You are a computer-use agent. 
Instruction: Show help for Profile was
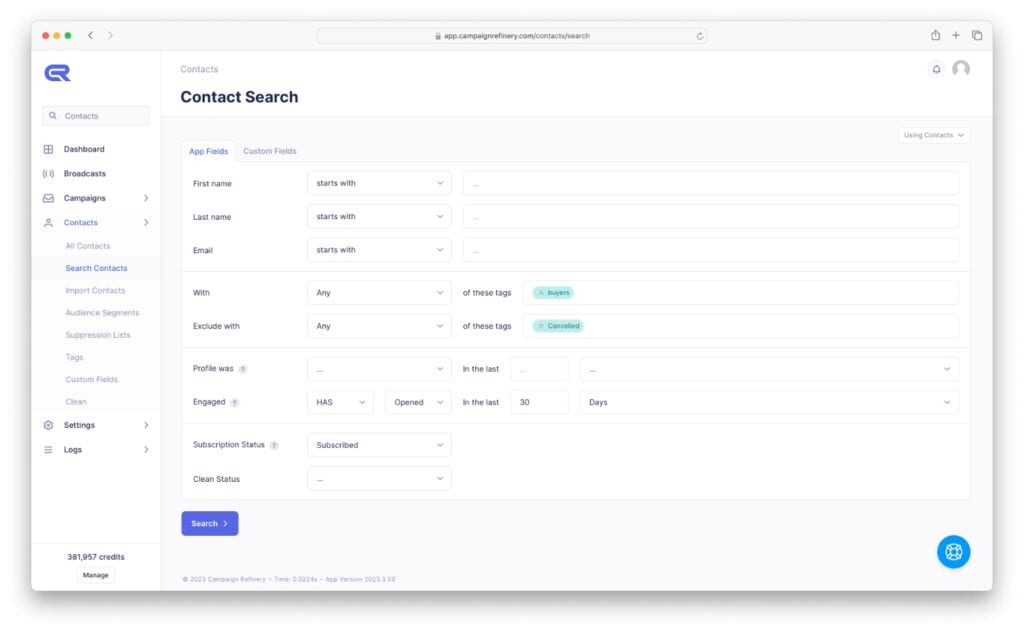pyautogui.click(x=243, y=369)
